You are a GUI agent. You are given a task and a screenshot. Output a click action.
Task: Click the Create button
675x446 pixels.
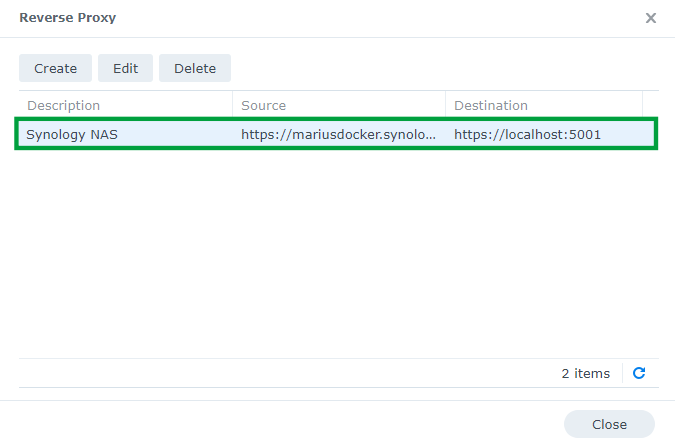coord(55,68)
